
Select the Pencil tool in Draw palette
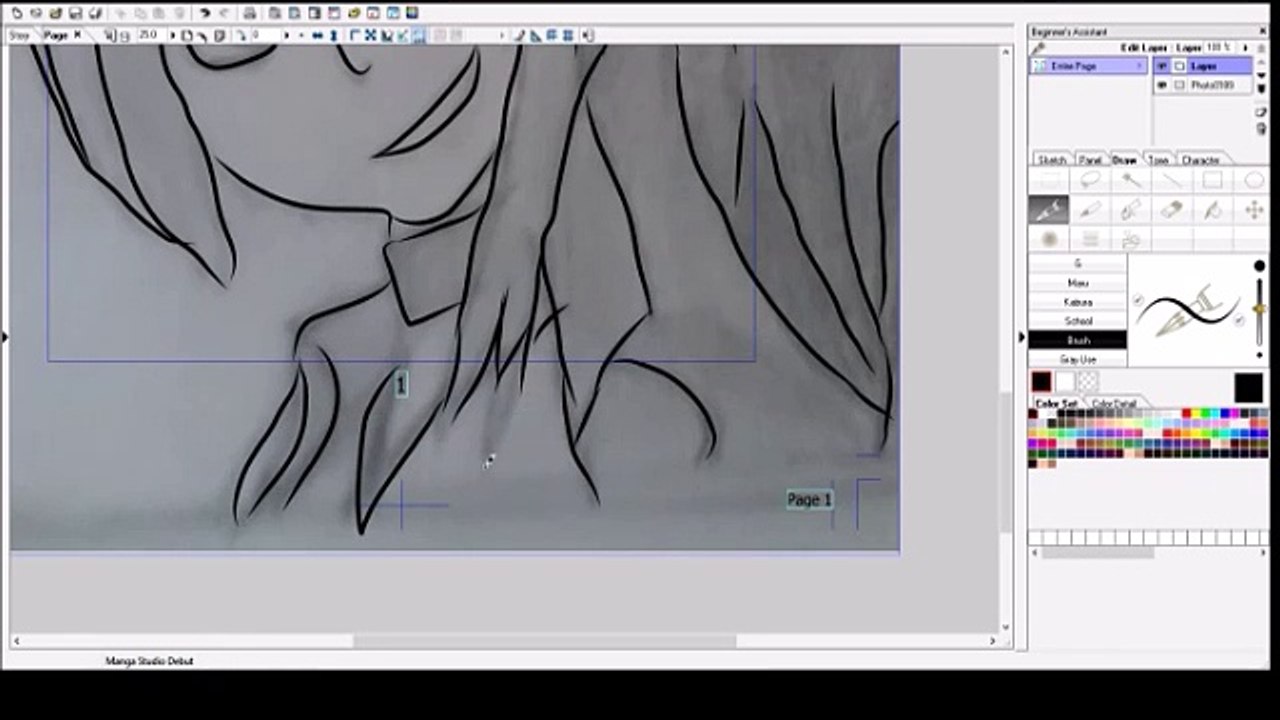coord(1090,210)
